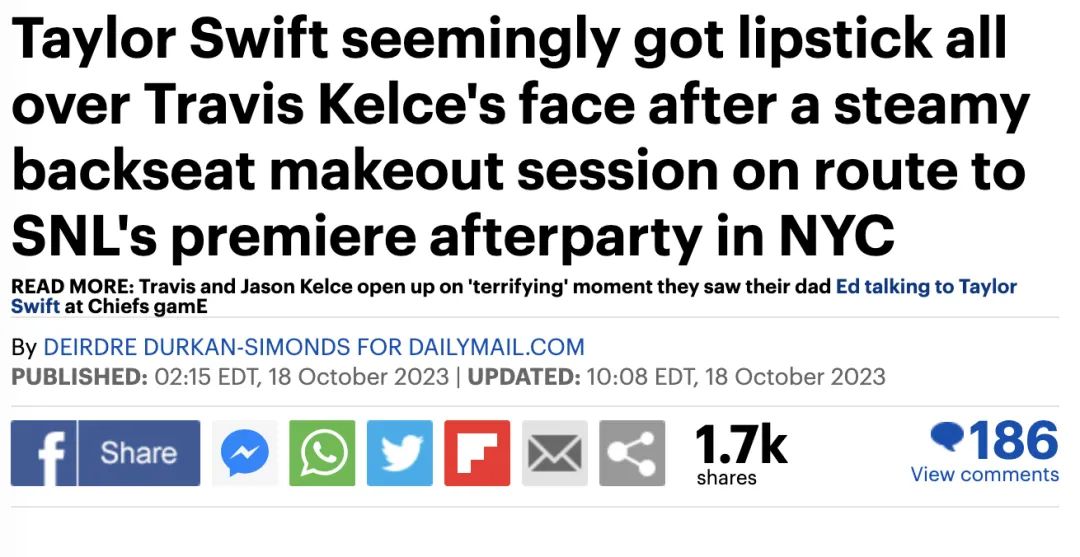Open View comments link
Screen dimensions: 1080x557
[x=984, y=474]
